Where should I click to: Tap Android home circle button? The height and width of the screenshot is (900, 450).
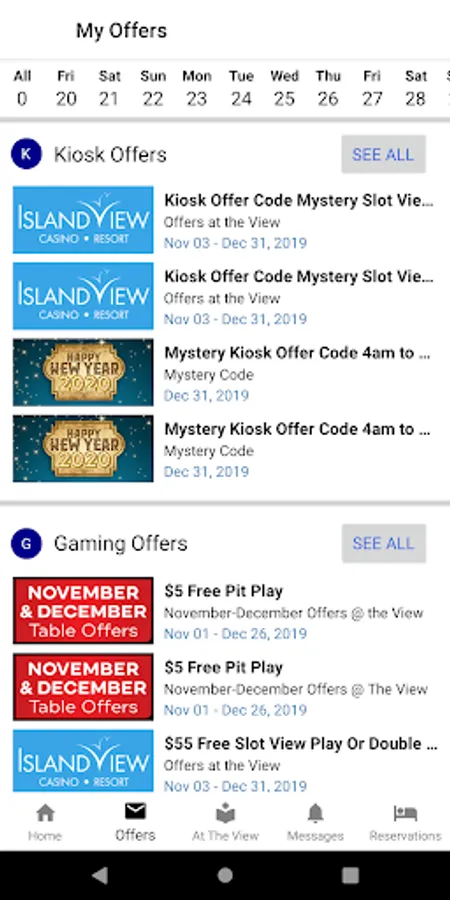click(225, 875)
